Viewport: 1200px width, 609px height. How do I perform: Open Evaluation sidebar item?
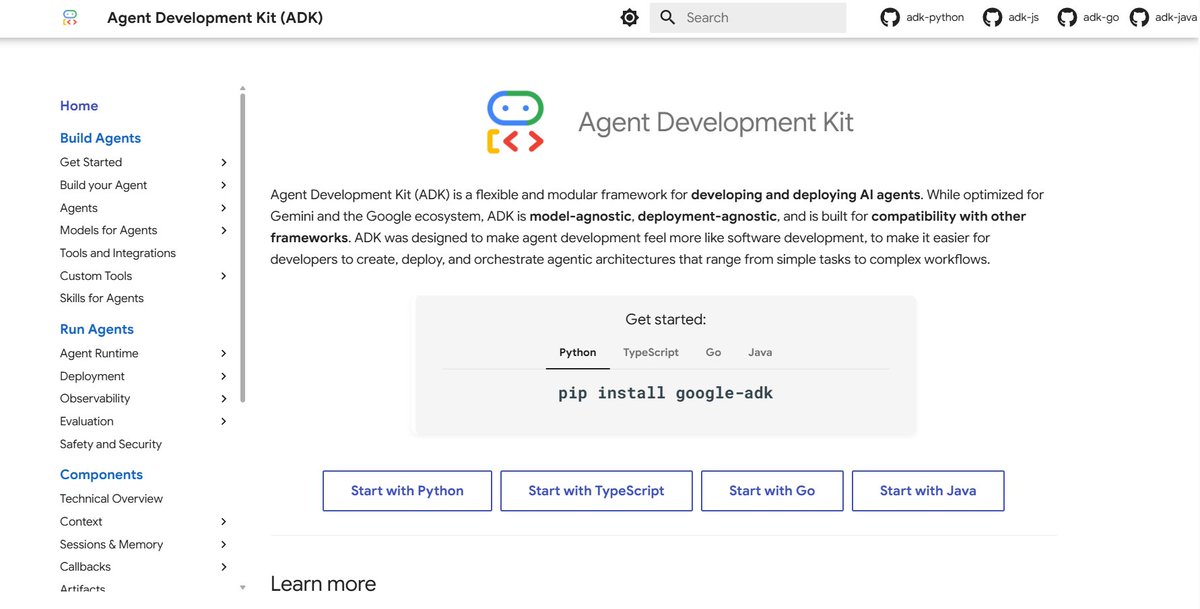pos(87,421)
